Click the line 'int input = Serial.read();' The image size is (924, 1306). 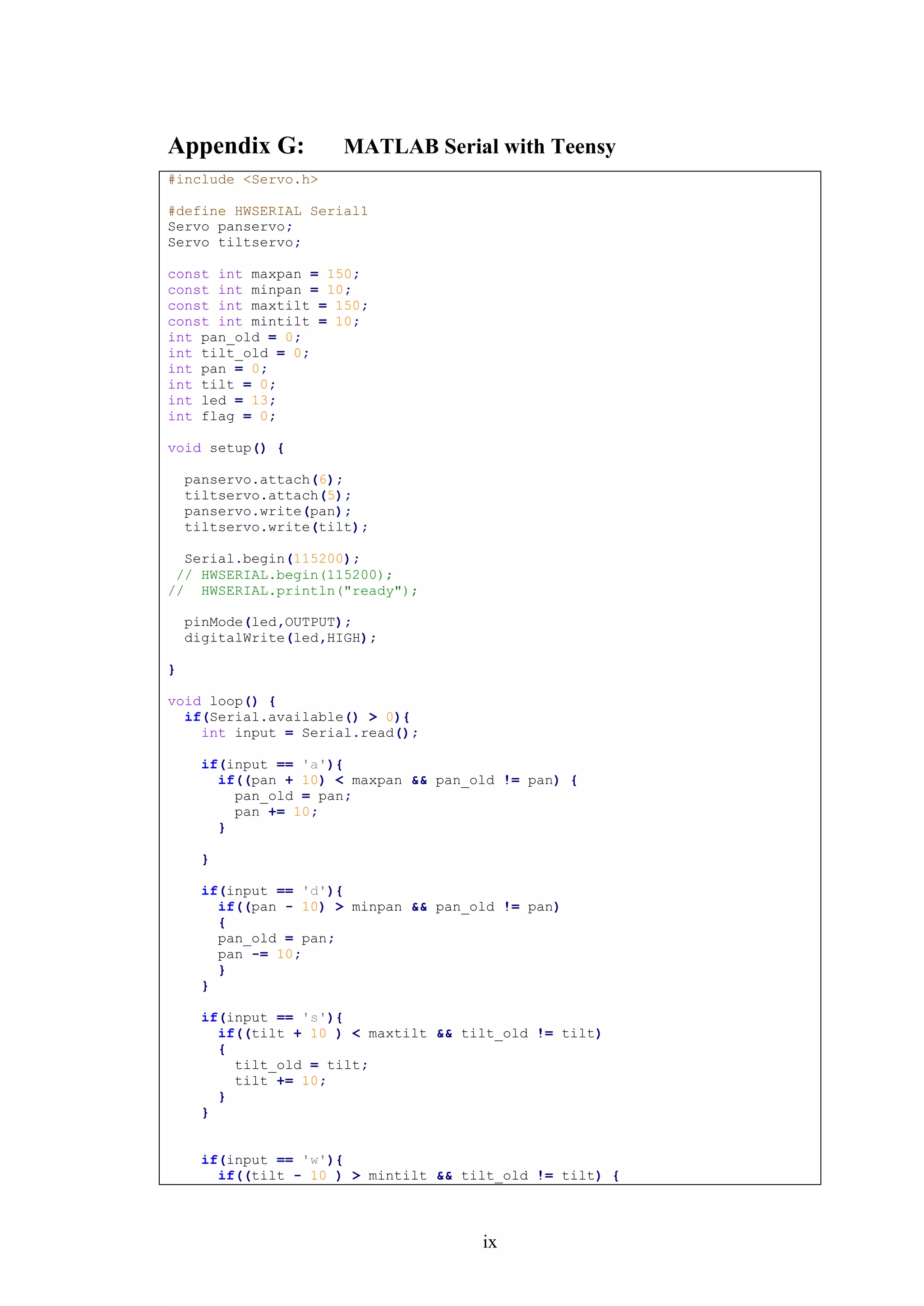tap(310, 734)
